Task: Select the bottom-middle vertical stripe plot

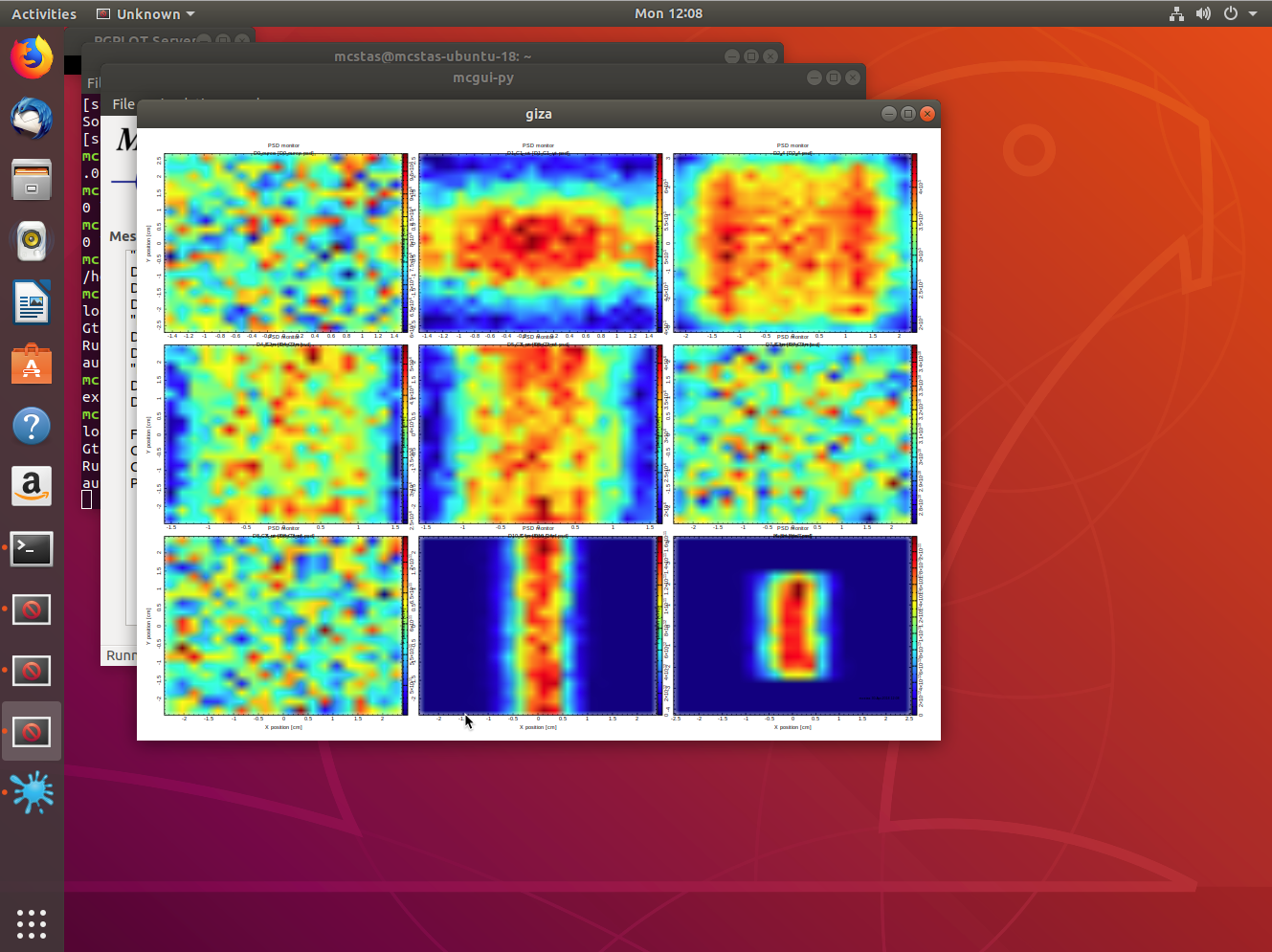Action: [x=539, y=626]
